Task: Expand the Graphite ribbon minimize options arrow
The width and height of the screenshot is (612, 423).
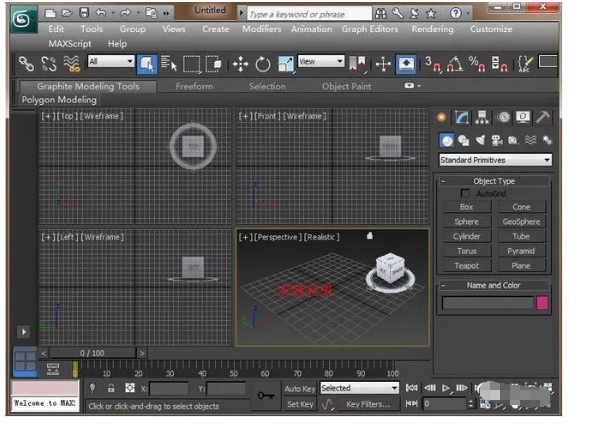Action: (x=419, y=86)
